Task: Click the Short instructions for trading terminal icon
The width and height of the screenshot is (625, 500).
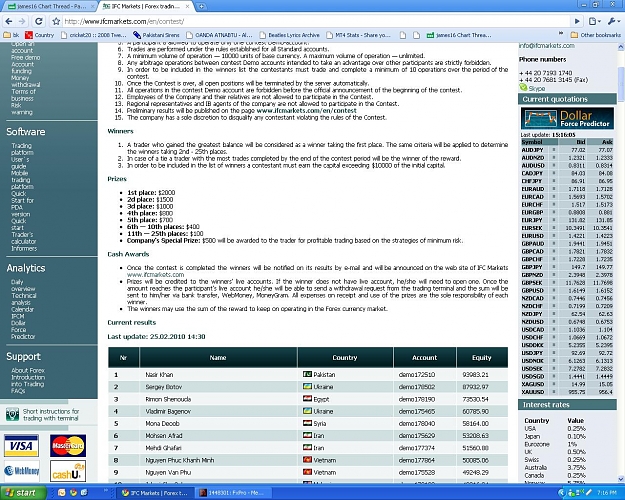Action: pos(12,414)
